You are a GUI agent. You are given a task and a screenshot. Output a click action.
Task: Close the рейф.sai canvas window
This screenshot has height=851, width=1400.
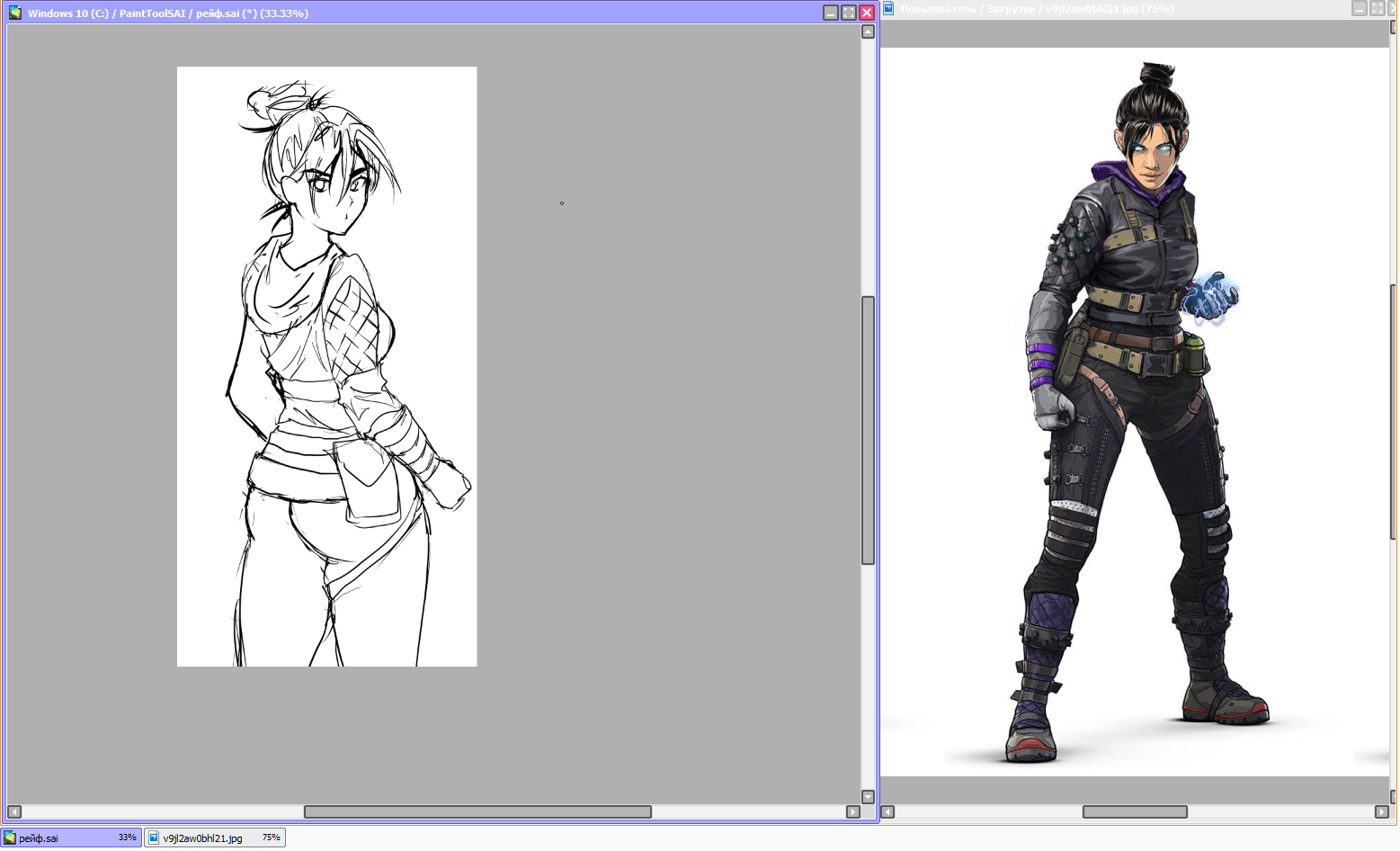click(867, 13)
